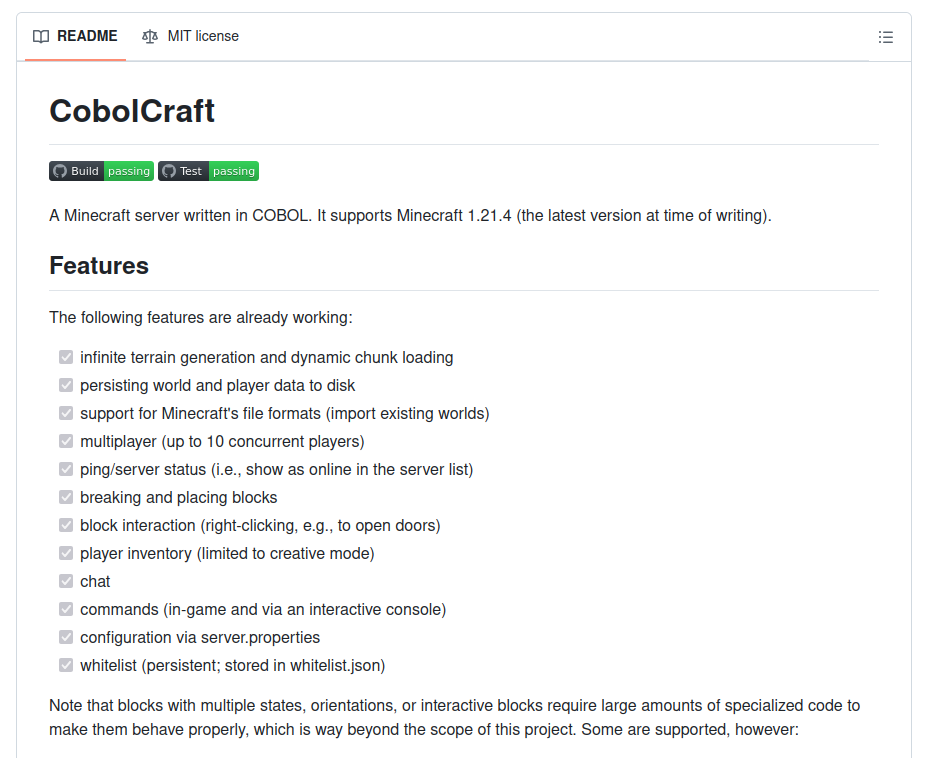This screenshot has height=758, width=927.
Task: Toggle the chat feature checkbox
Action: (x=65, y=581)
